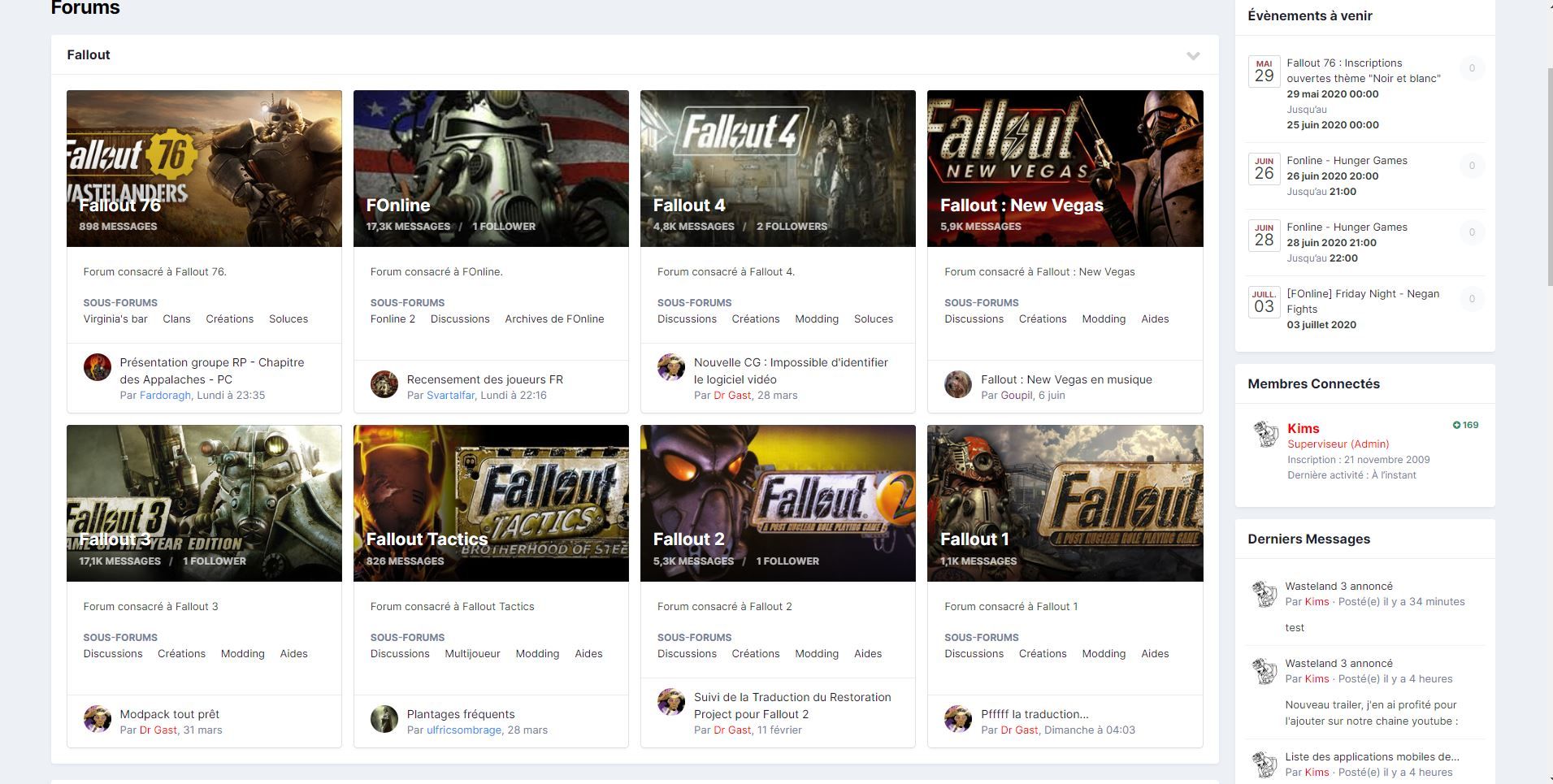Click the green 169 reputation badge

(1465, 425)
